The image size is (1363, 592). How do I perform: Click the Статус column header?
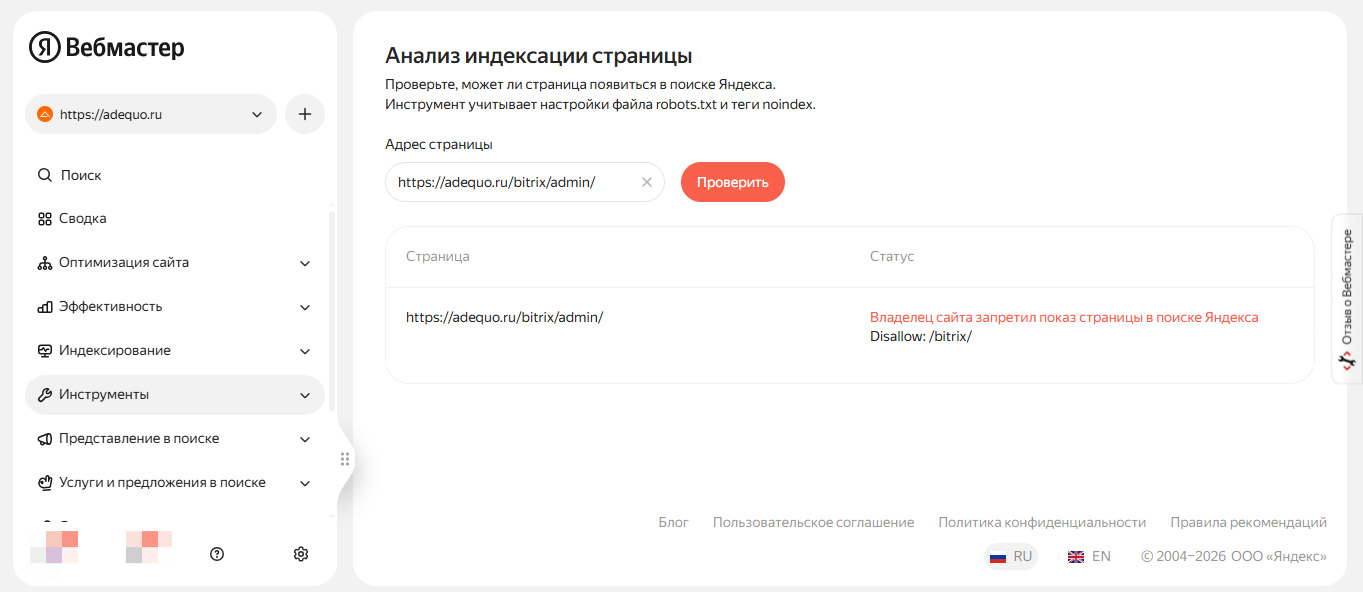click(x=892, y=256)
